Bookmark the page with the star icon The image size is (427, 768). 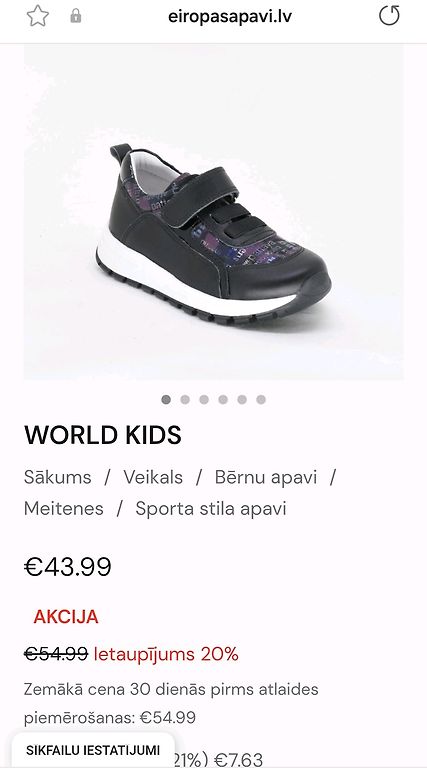pos(38,16)
